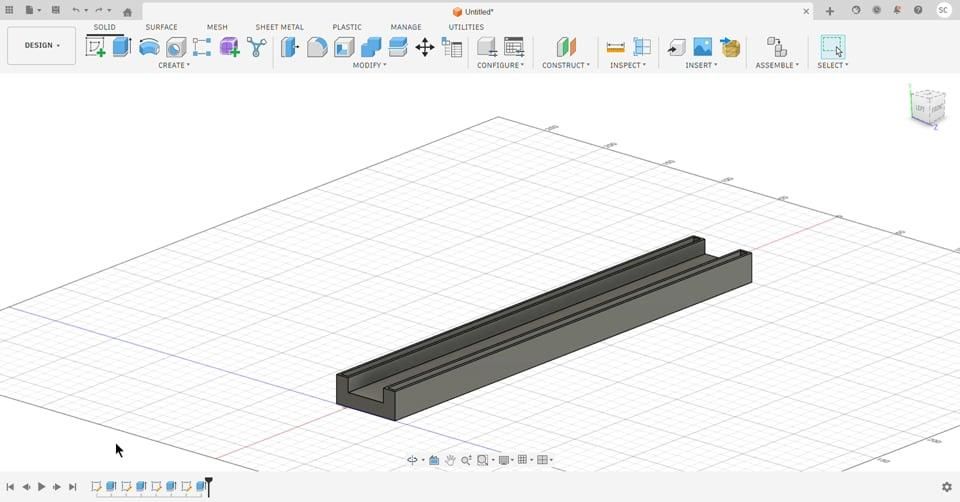Open the Configuration Table icon
Image resolution: width=960 pixels, height=502 pixels.
pos(514,47)
